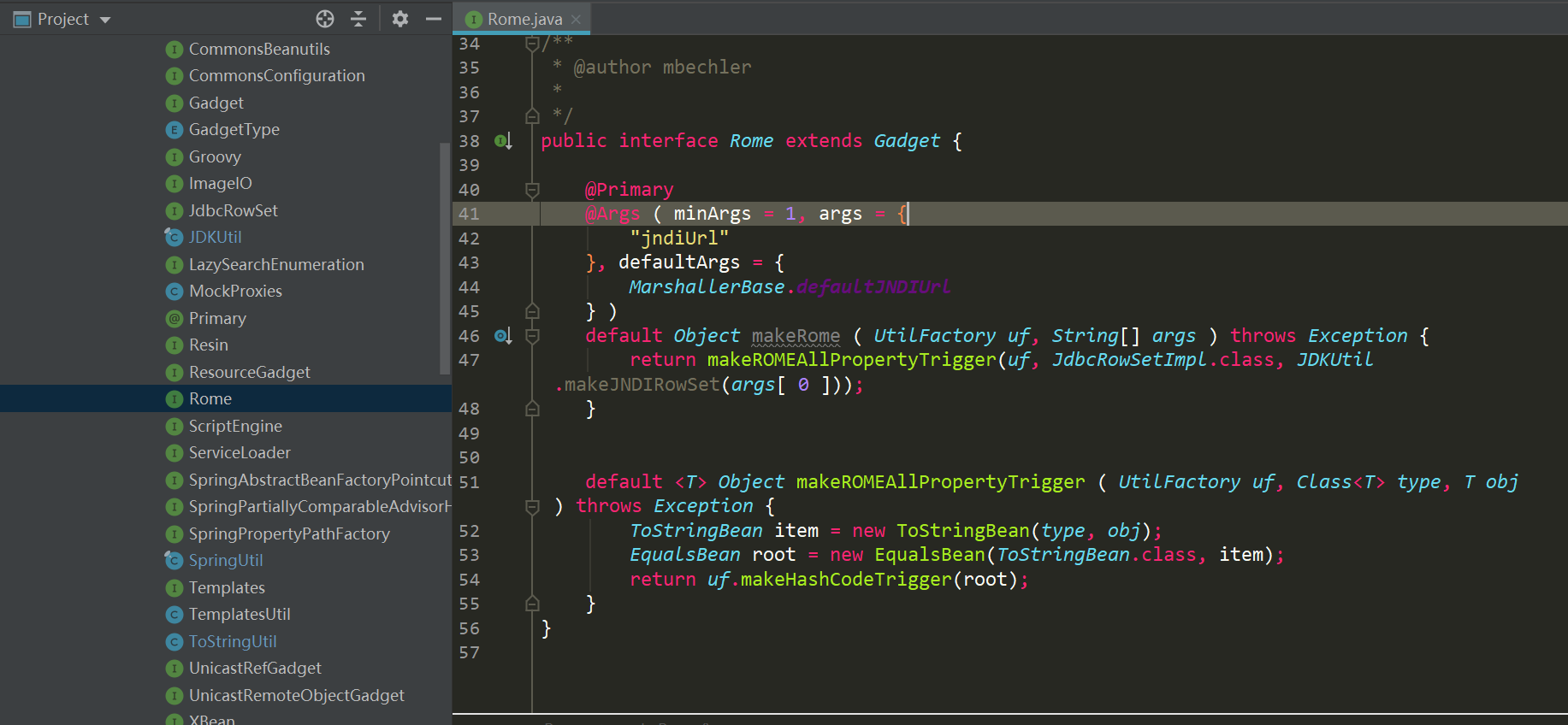1568x725 pixels.
Task: Close the Rome.java tab
Action: [x=577, y=19]
